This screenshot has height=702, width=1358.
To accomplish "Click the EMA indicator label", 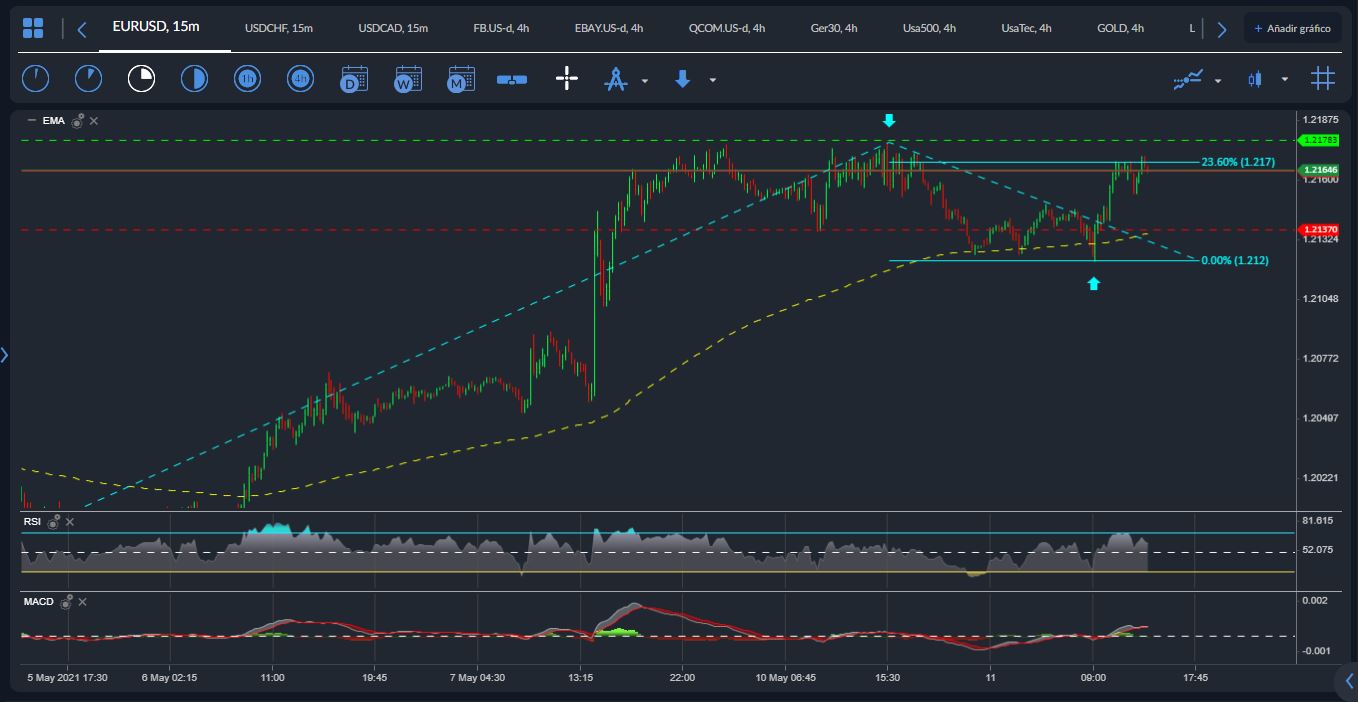I will 54,121.
